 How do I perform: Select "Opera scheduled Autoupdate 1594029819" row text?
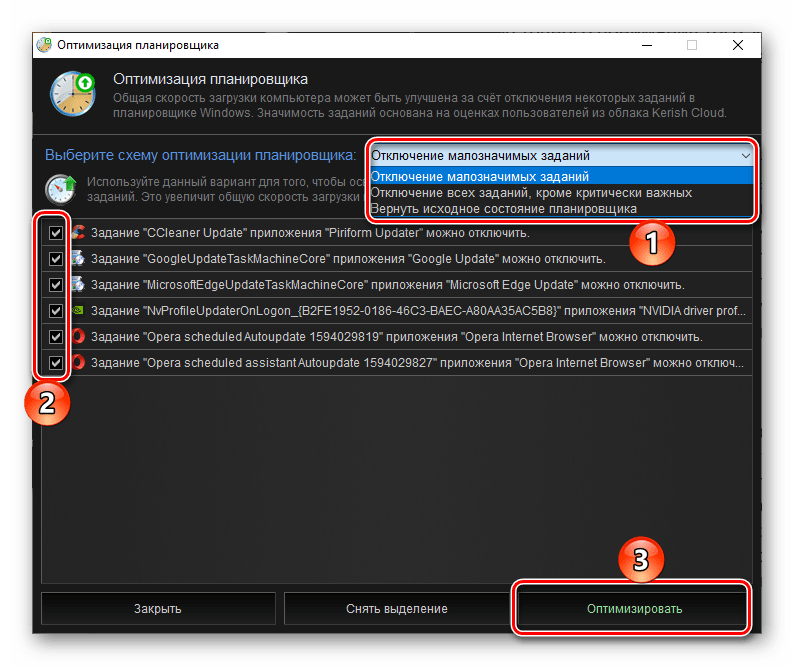tap(396, 337)
